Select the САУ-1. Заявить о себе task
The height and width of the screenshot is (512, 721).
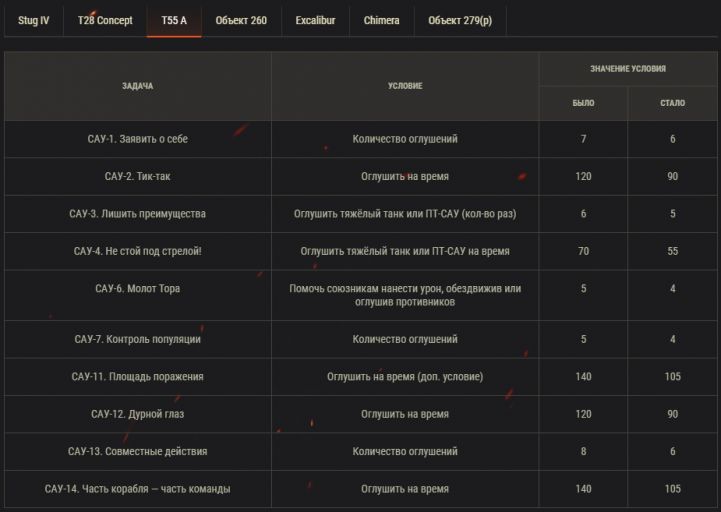pyautogui.click(x=138, y=139)
